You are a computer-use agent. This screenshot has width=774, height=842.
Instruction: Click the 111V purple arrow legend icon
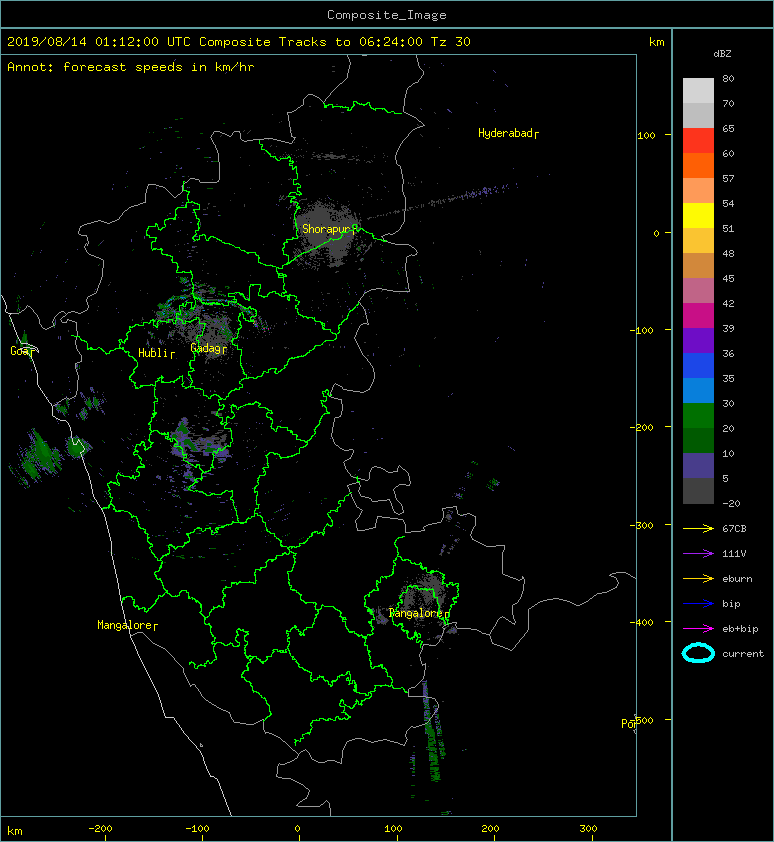click(698, 554)
